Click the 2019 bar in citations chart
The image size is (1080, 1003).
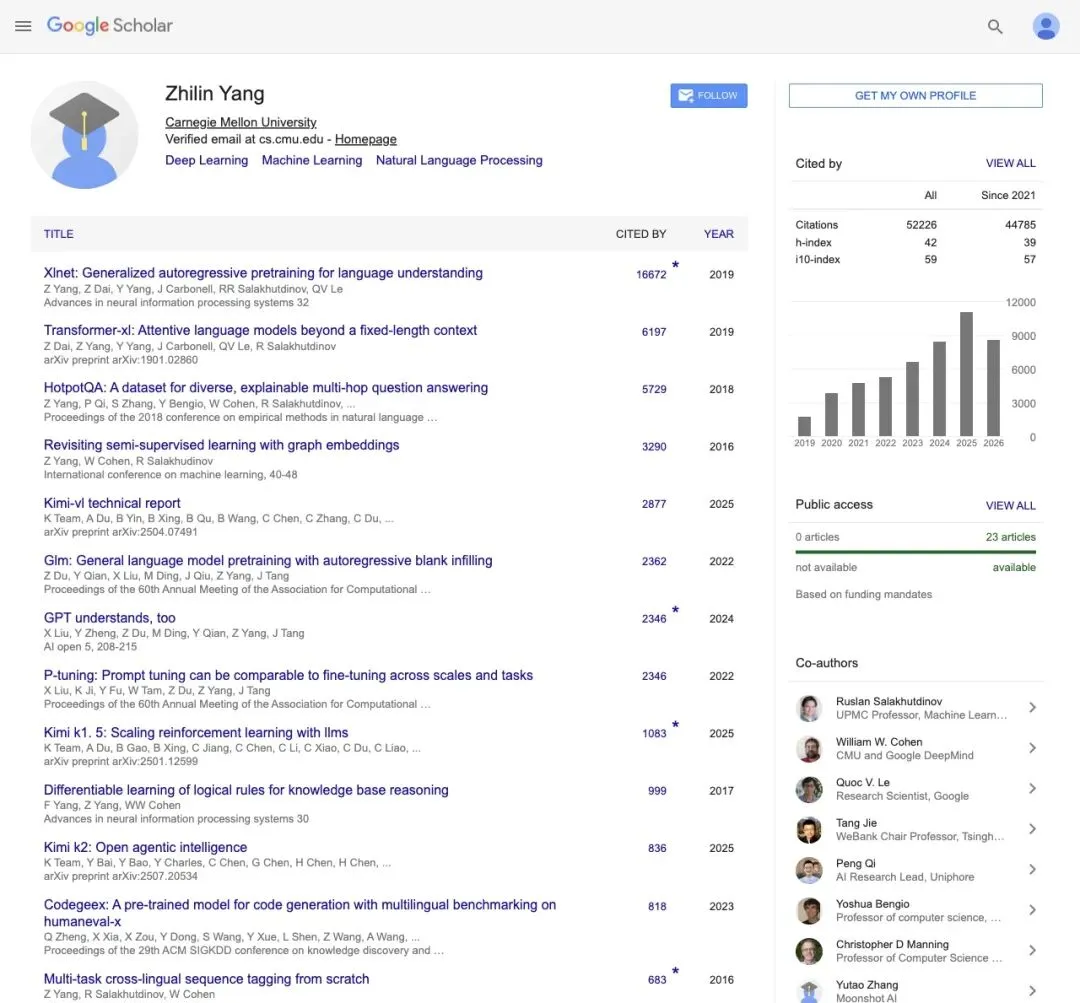click(804, 426)
